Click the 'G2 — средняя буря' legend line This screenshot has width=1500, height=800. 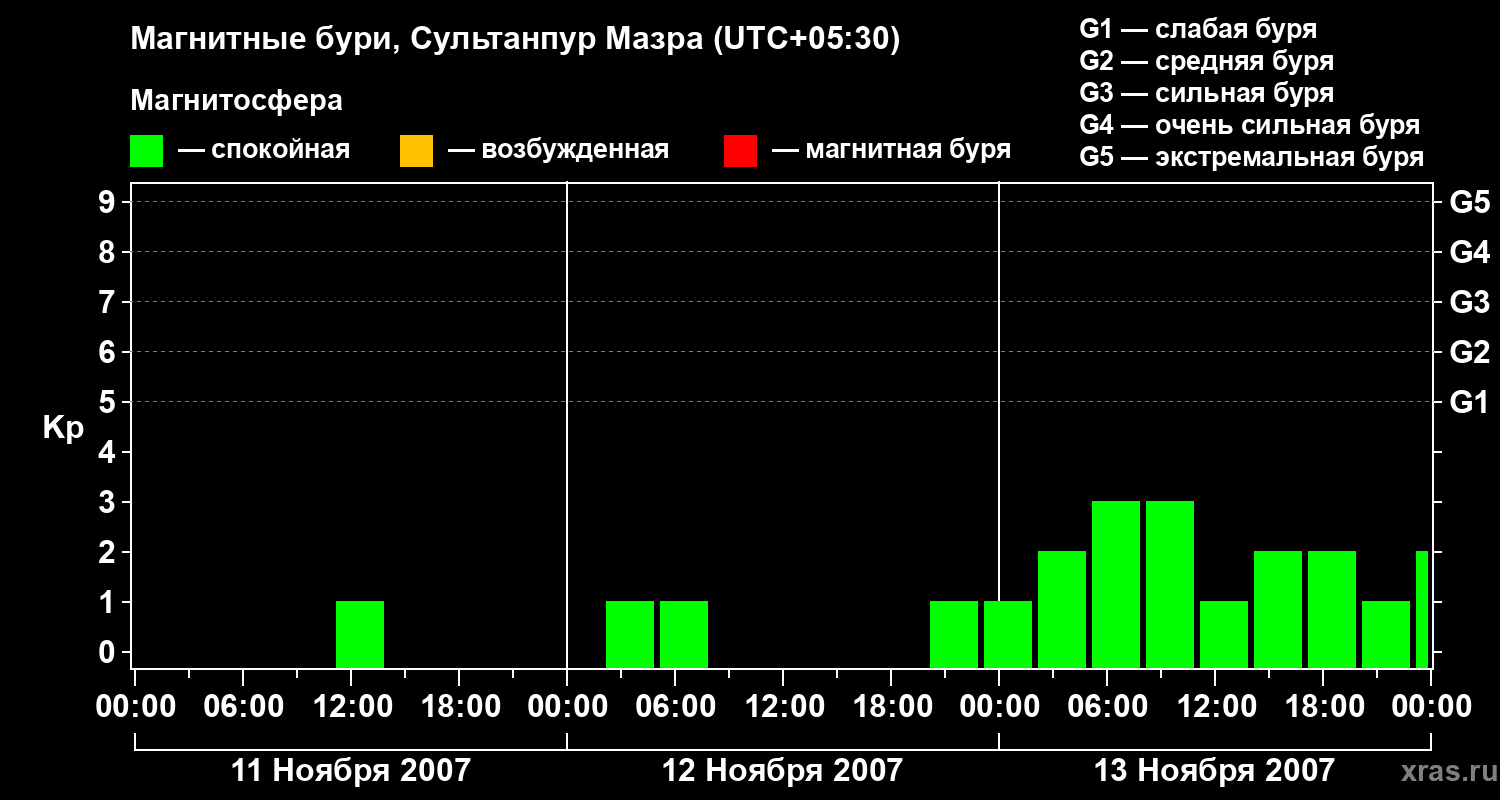pos(1206,61)
